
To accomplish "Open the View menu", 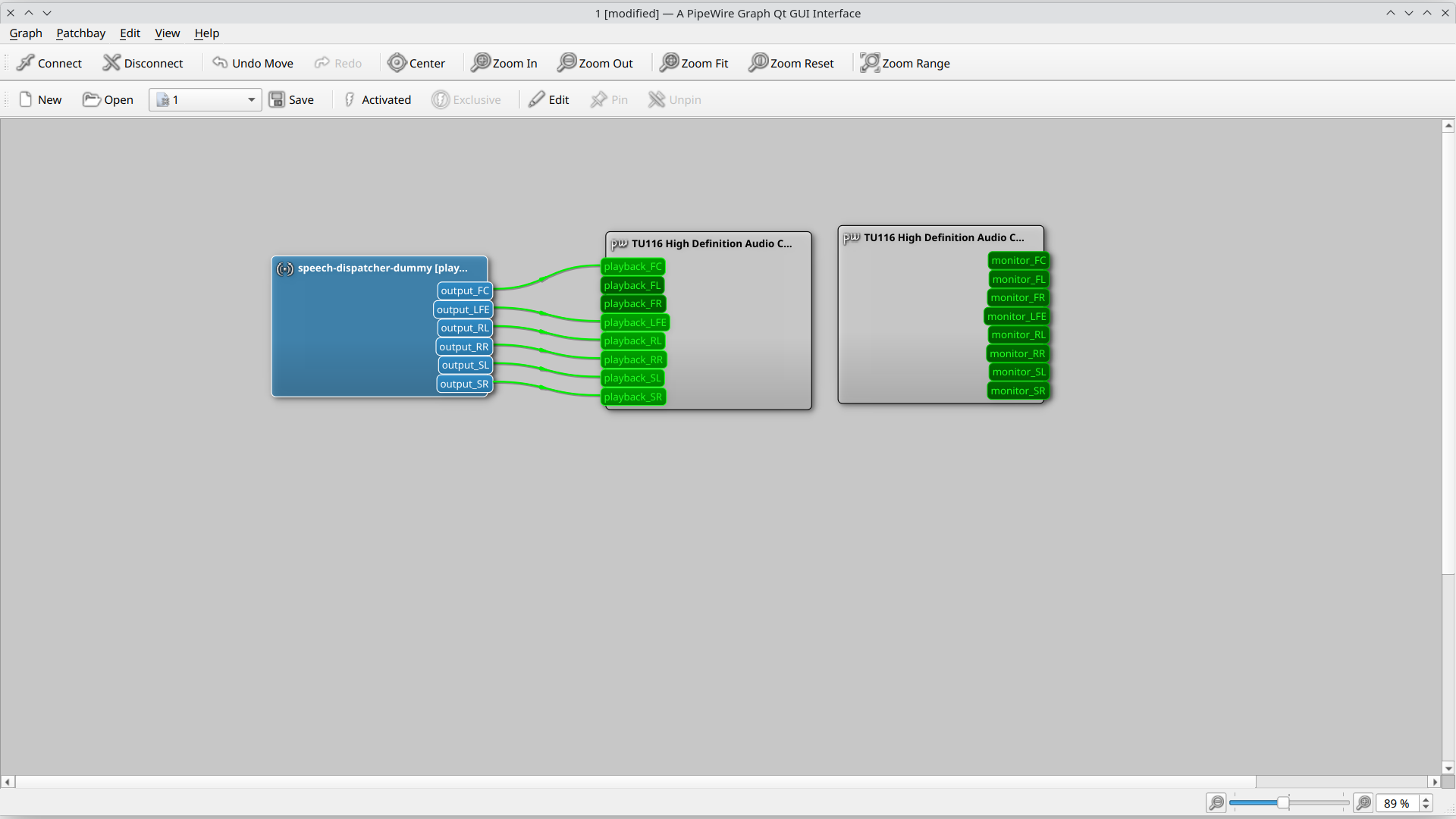I will pyautogui.click(x=167, y=33).
